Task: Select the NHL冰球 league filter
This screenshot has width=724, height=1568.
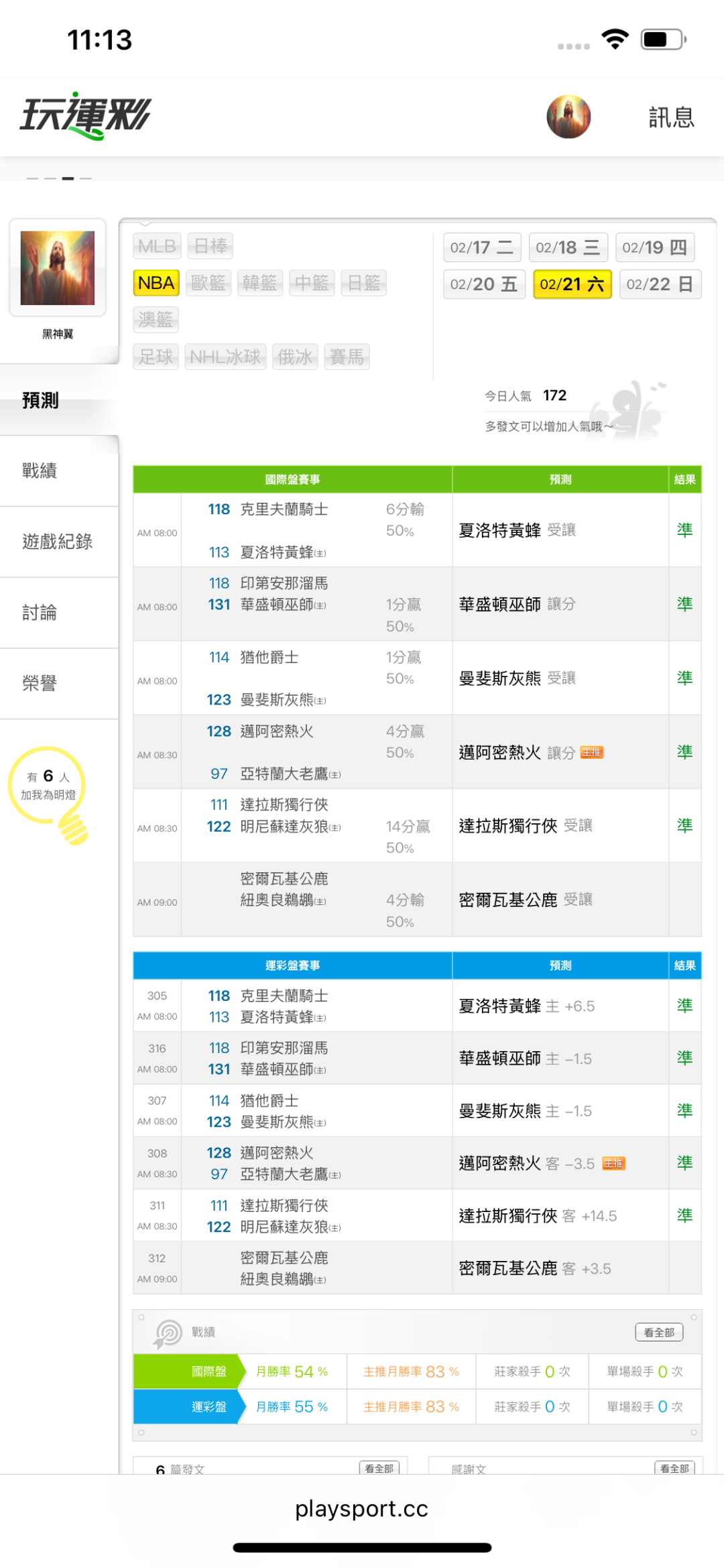Action: pos(225,357)
